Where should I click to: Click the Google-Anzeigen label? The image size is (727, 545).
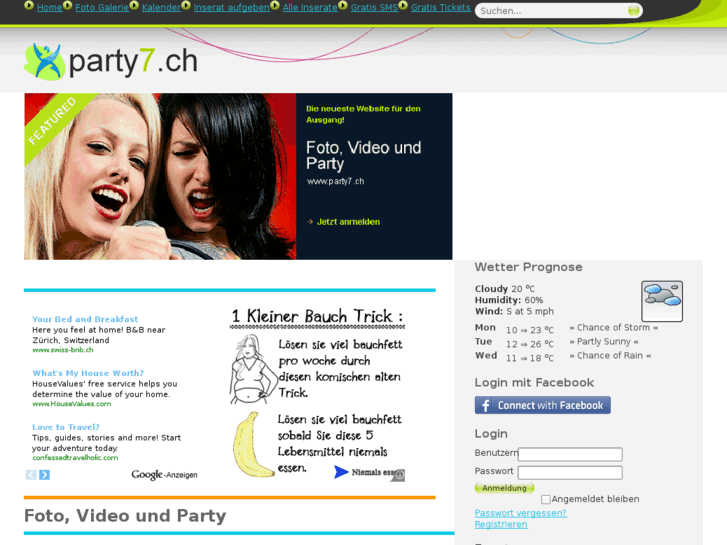[164, 474]
